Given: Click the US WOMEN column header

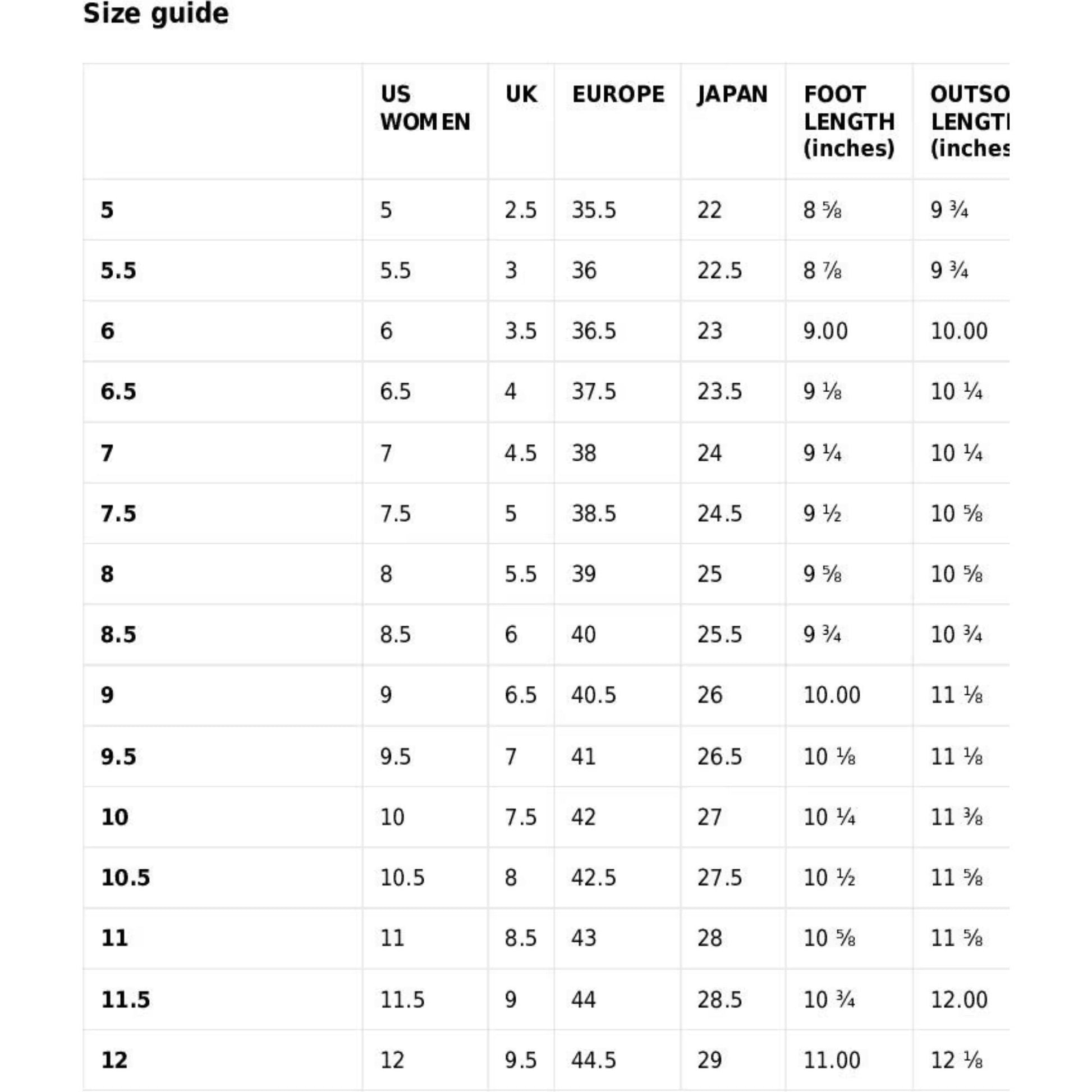Looking at the screenshot, I should (424, 108).
